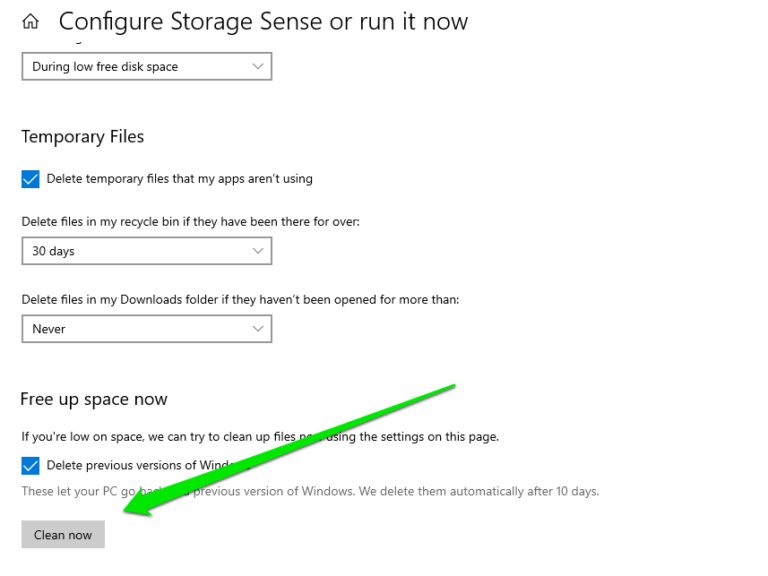This screenshot has height=576, width=768.
Task: Click the green arrow annotation
Action: (x=290, y=445)
